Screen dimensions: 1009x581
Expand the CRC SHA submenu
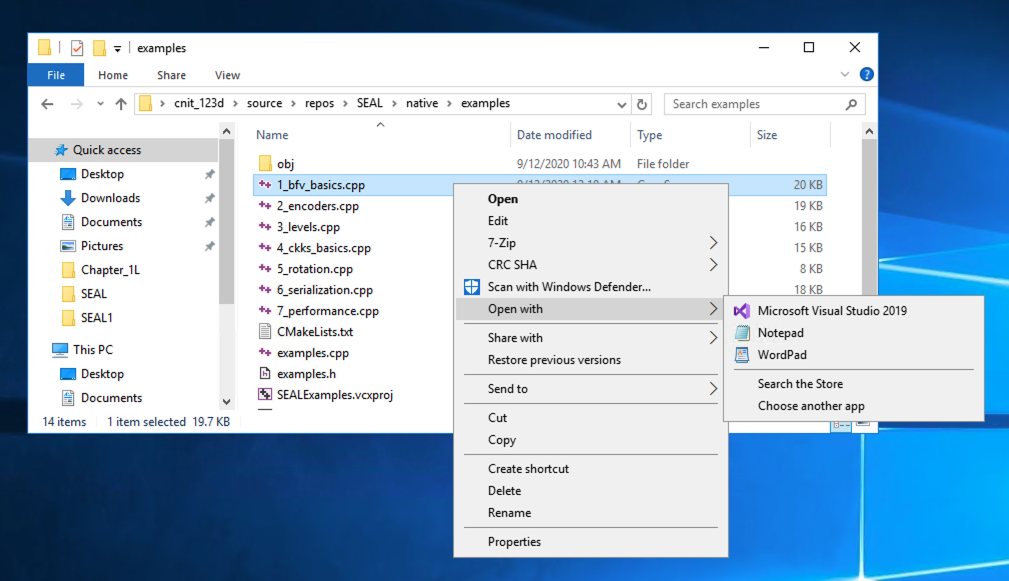click(713, 265)
